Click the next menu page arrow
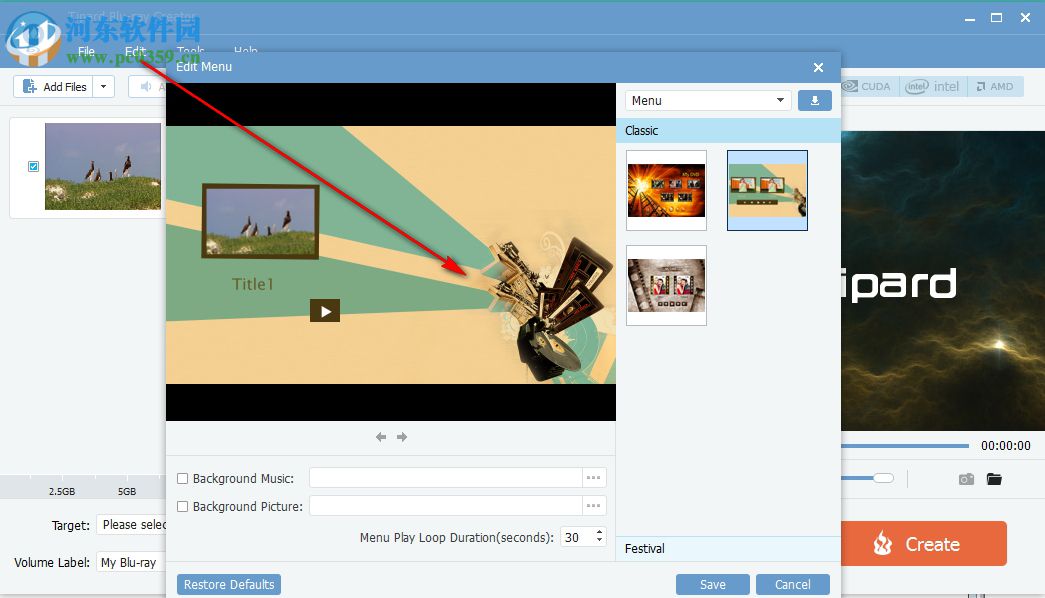The width and height of the screenshot is (1045, 598). 402,436
